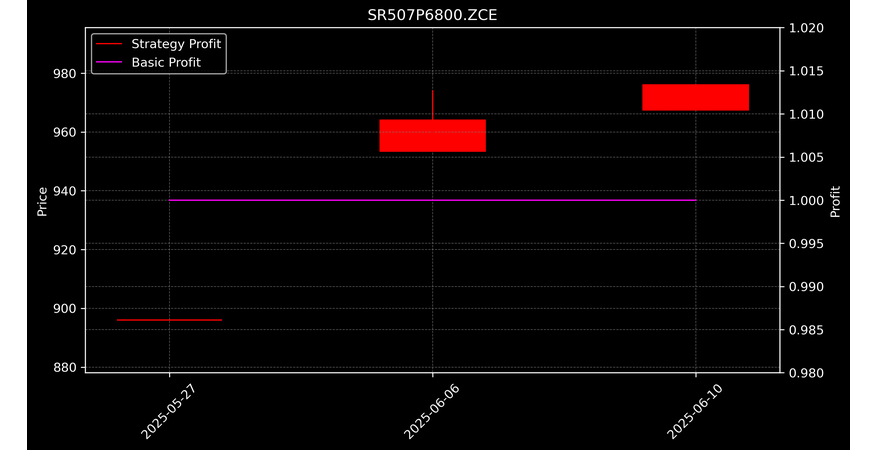878x450 pixels.
Task: Click the Profit axis label
Action: click(x=835, y=201)
